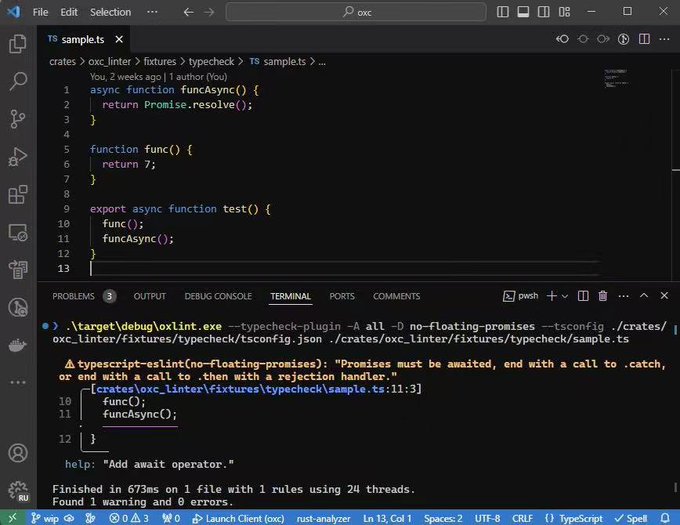Open panel Views and More Actions ellipsis

pos(624,296)
